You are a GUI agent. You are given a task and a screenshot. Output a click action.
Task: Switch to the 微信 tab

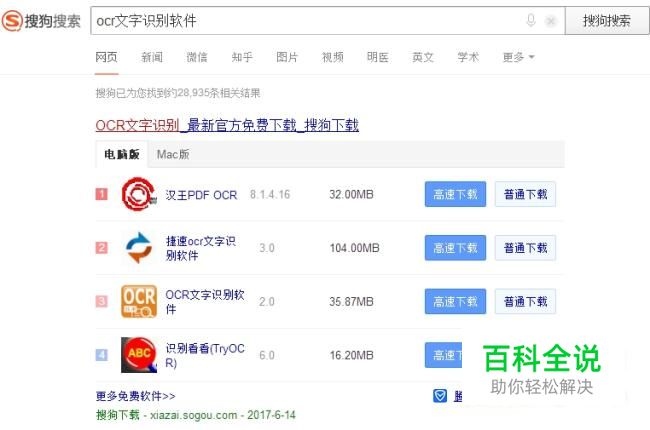197,57
